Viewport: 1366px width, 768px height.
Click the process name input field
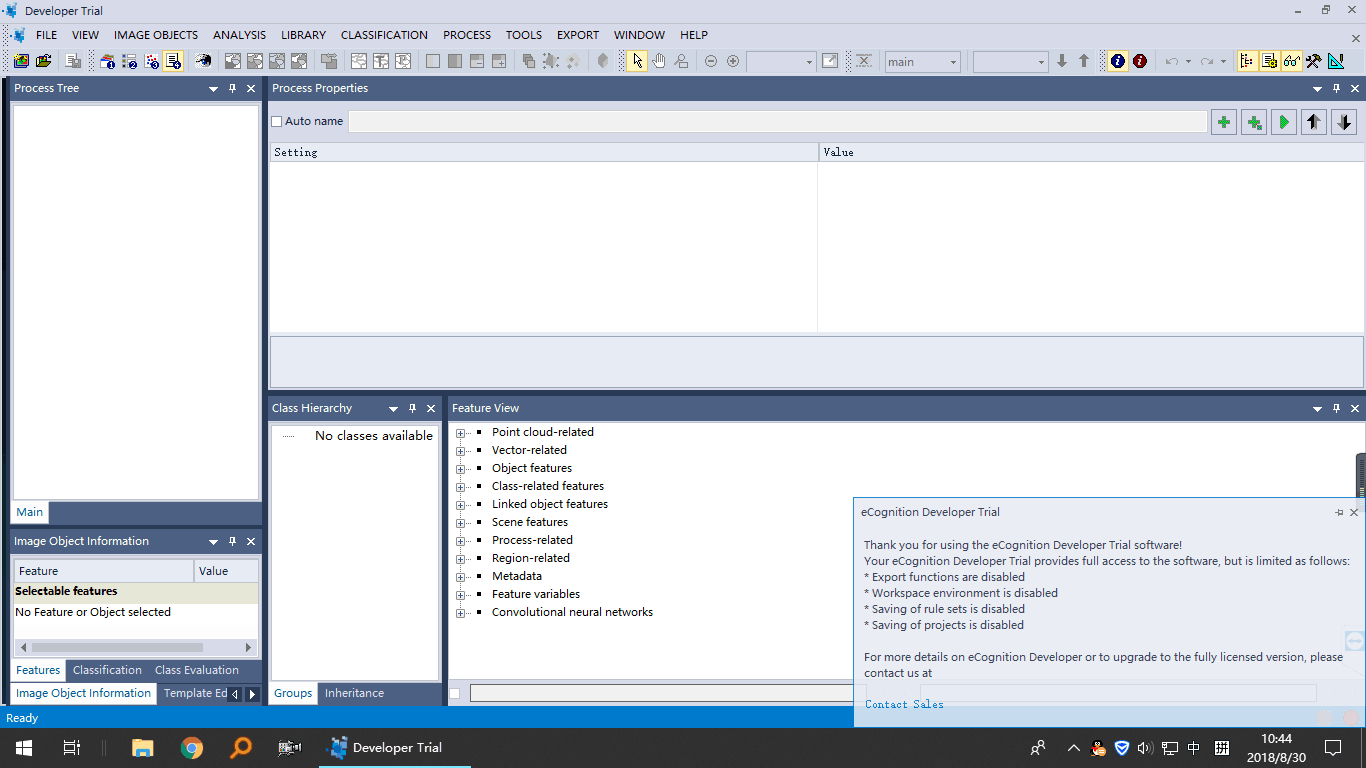point(777,121)
